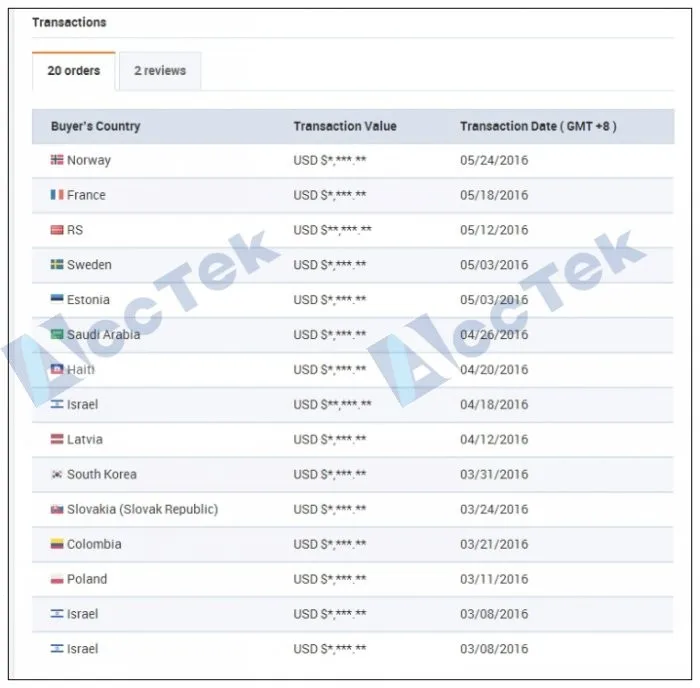Click the Transaction Date column header
Image resolution: width=700 pixels, height=688 pixels.
click(538, 127)
